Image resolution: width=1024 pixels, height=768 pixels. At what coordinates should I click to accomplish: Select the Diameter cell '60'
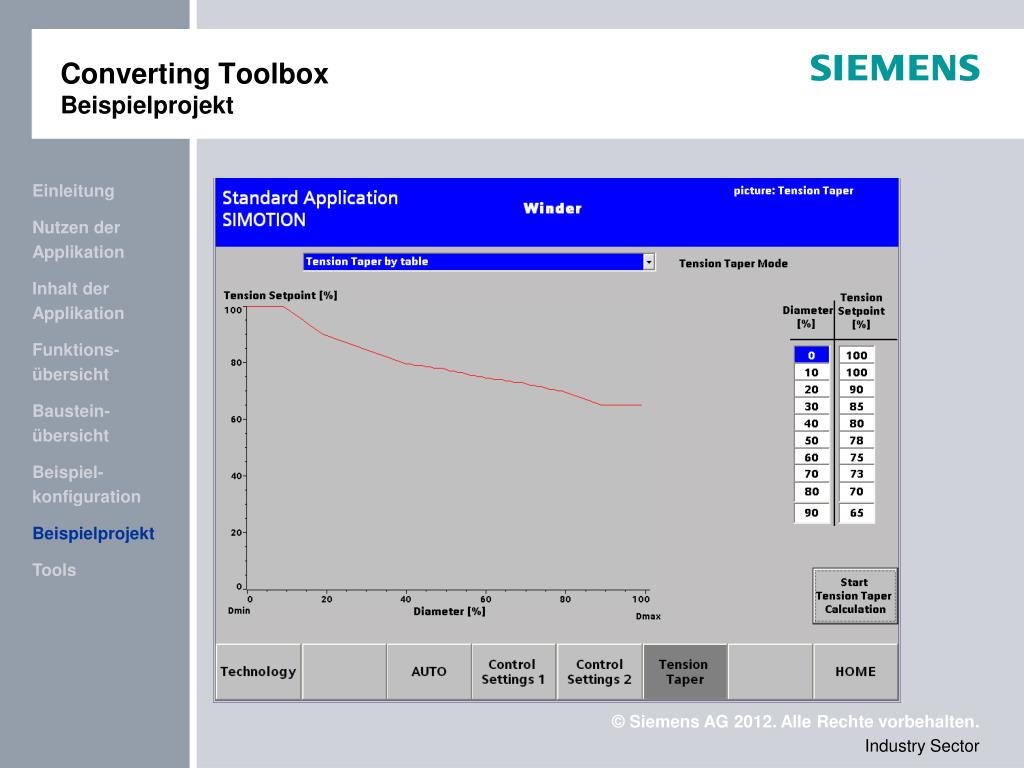(x=811, y=457)
